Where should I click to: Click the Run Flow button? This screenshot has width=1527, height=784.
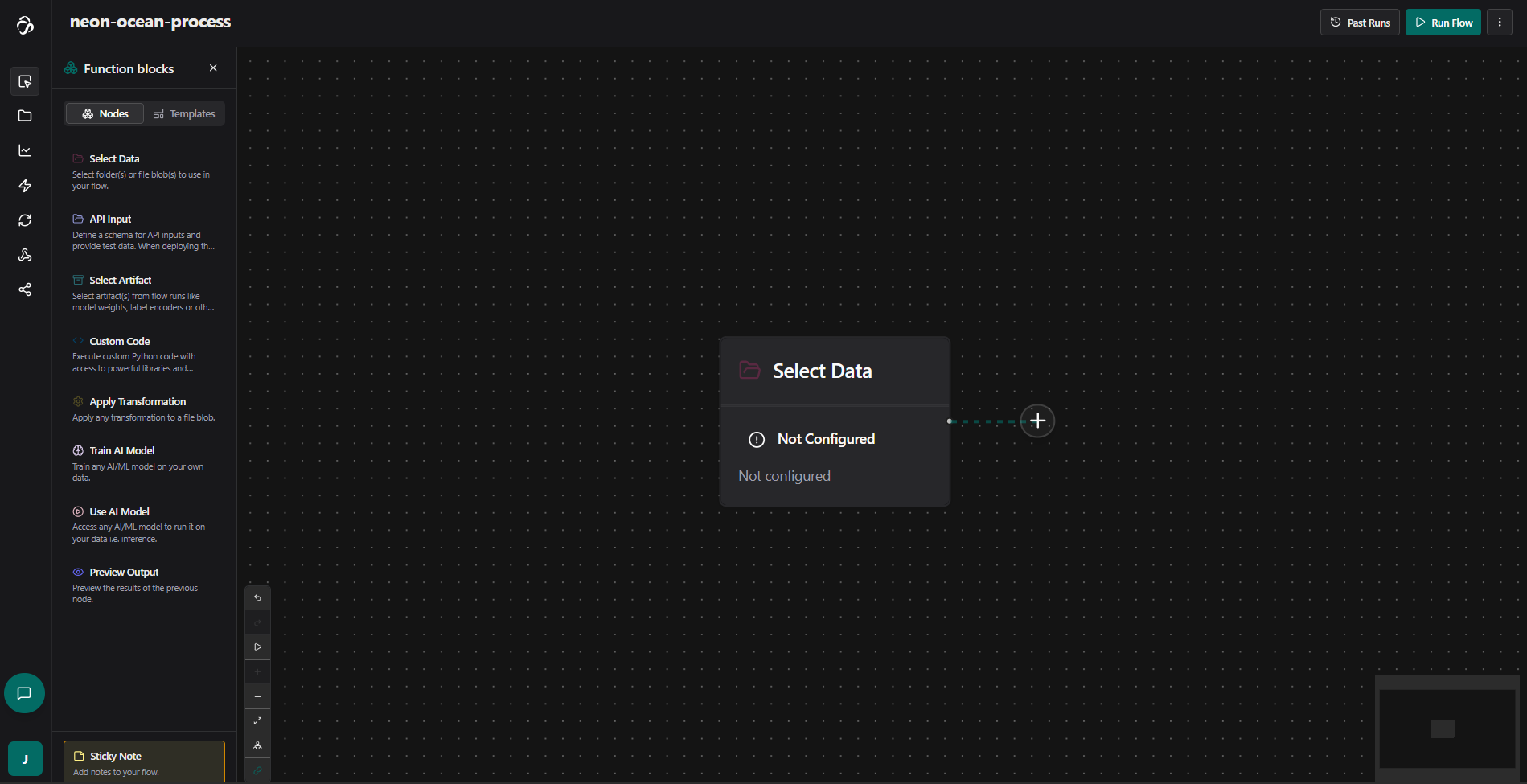coord(1443,23)
